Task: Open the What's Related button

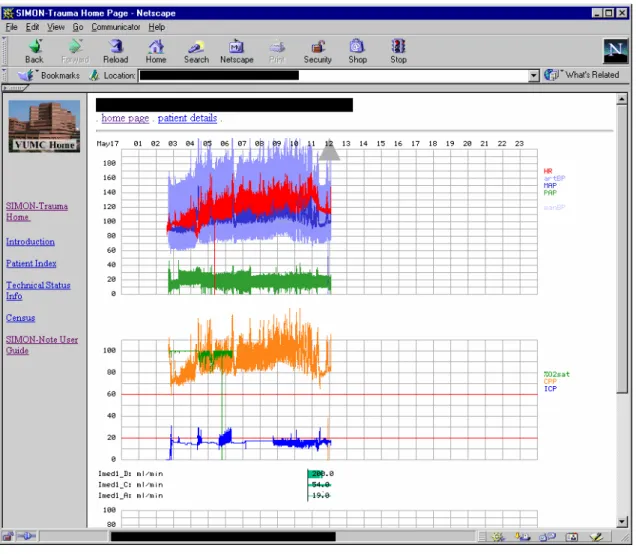Action: pyautogui.click(x=582, y=75)
